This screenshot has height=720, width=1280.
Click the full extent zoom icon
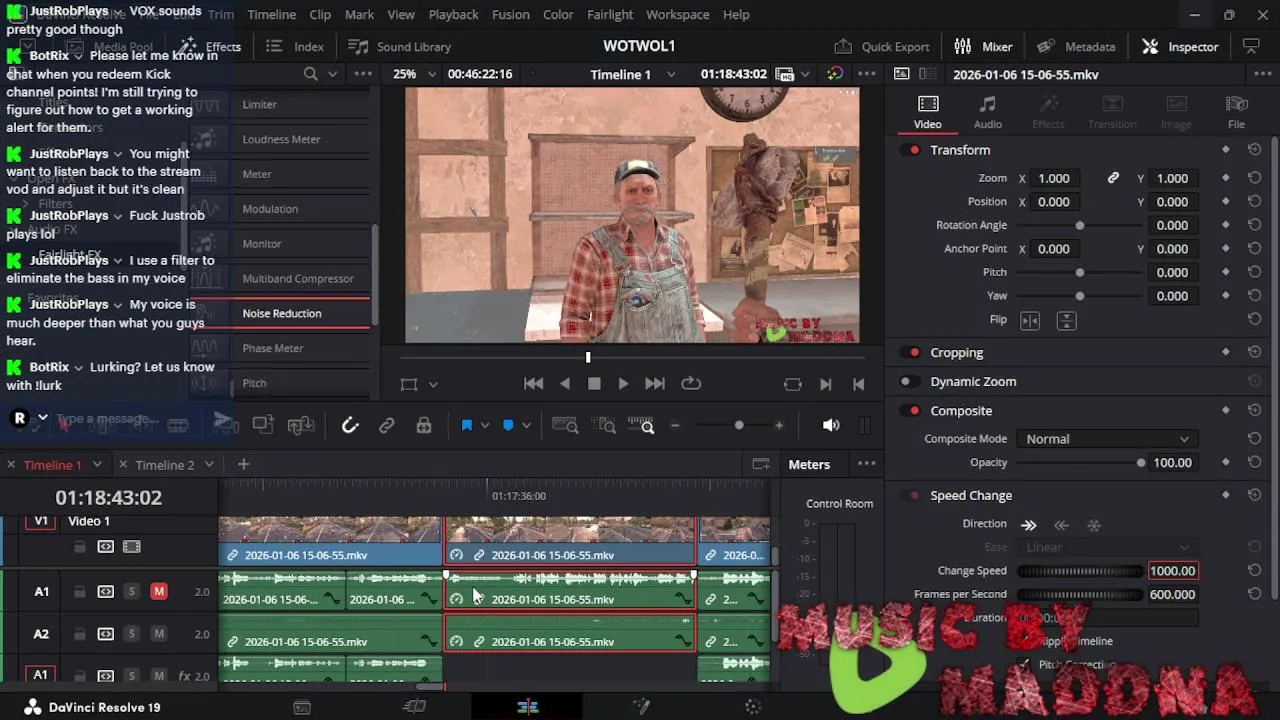coord(565,426)
